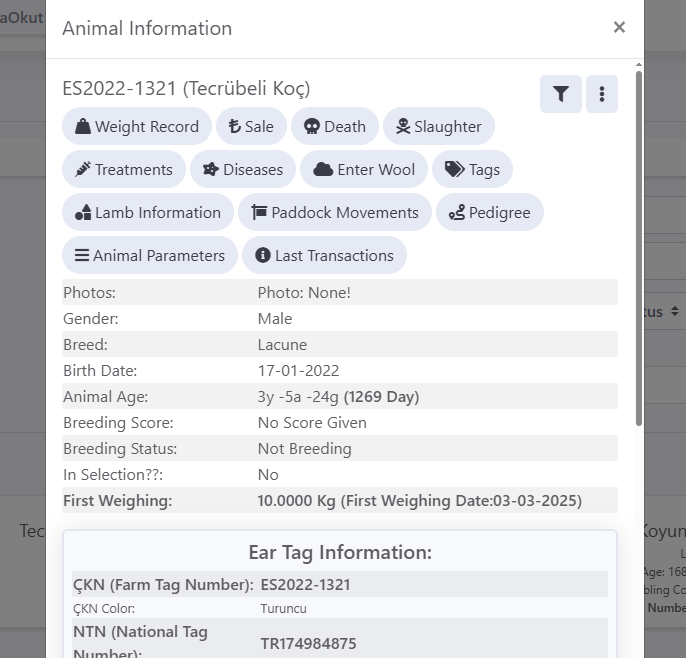
Task: Click the sort arrows in background table header
Action: [x=675, y=312]
